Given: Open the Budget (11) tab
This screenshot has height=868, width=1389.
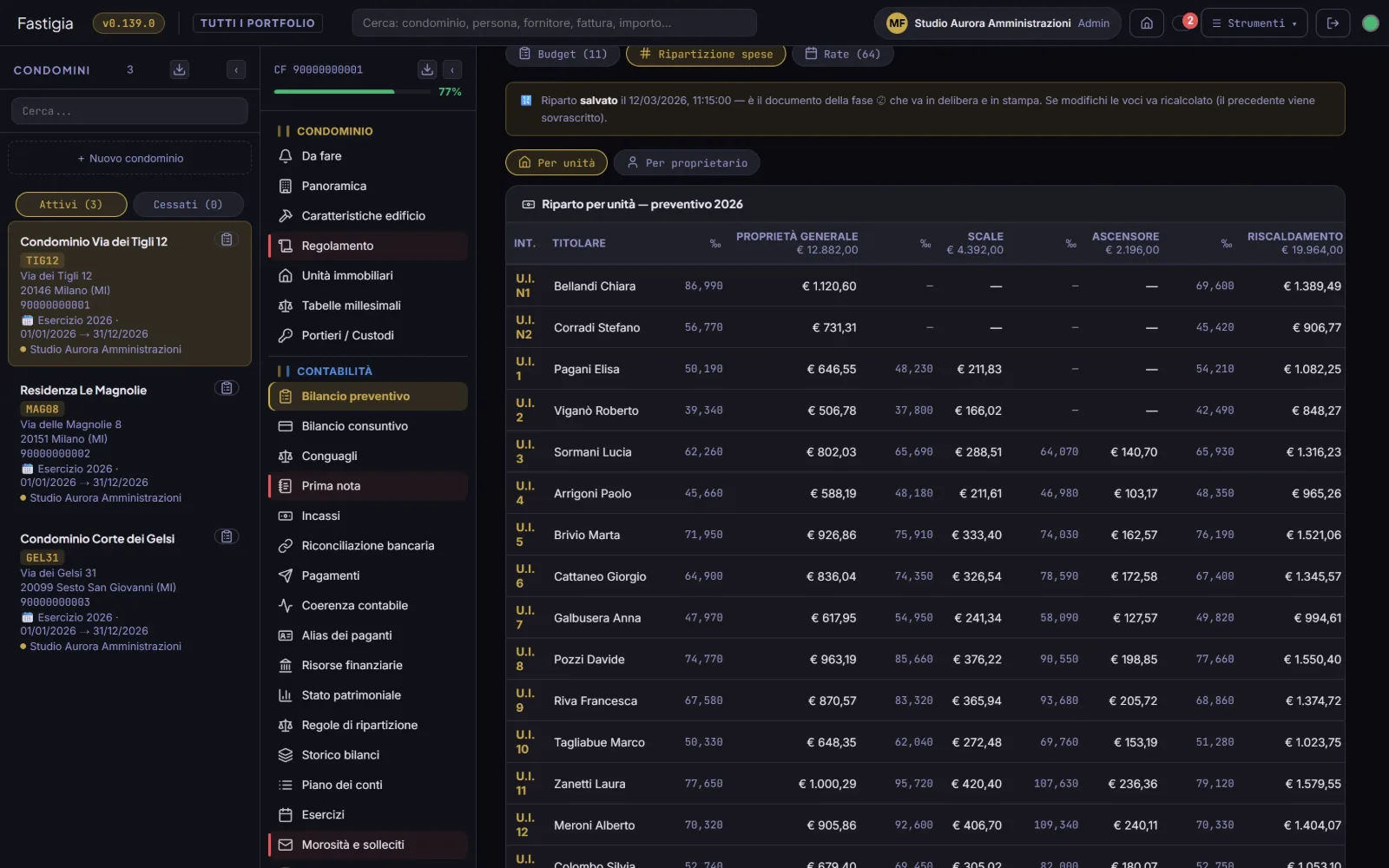Looking at the screenshot, I should (x=563, y=54).
